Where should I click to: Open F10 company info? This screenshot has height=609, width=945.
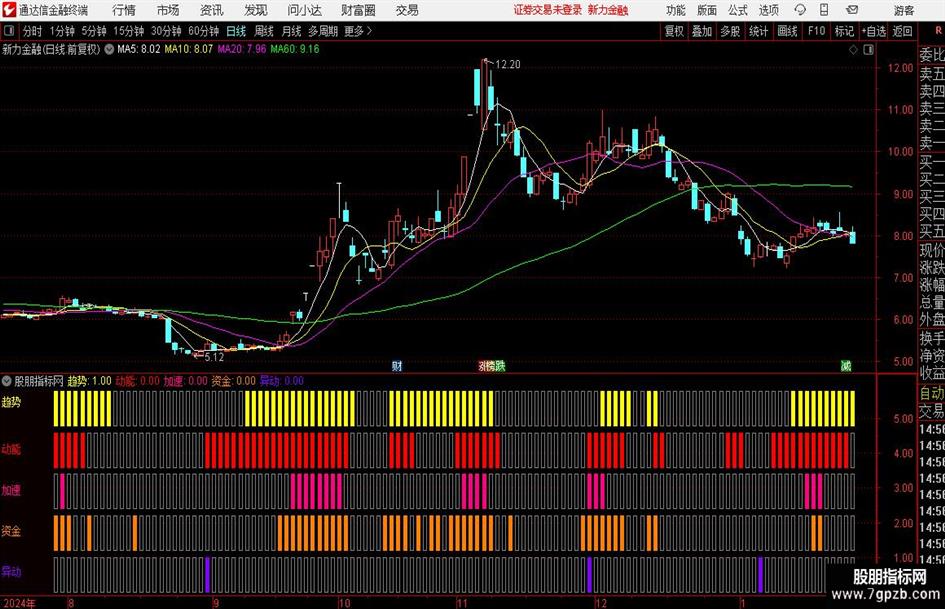tap(817, 31)
